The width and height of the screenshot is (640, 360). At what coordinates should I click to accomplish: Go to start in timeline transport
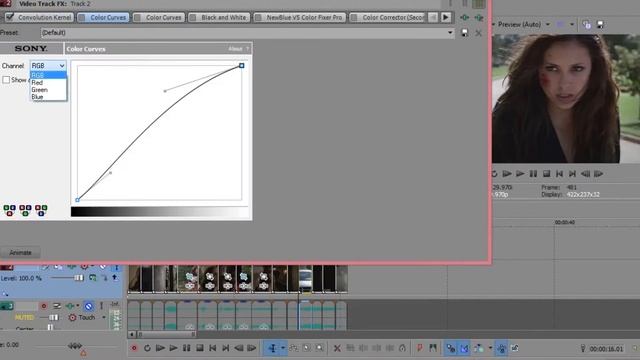click(213, 348)
